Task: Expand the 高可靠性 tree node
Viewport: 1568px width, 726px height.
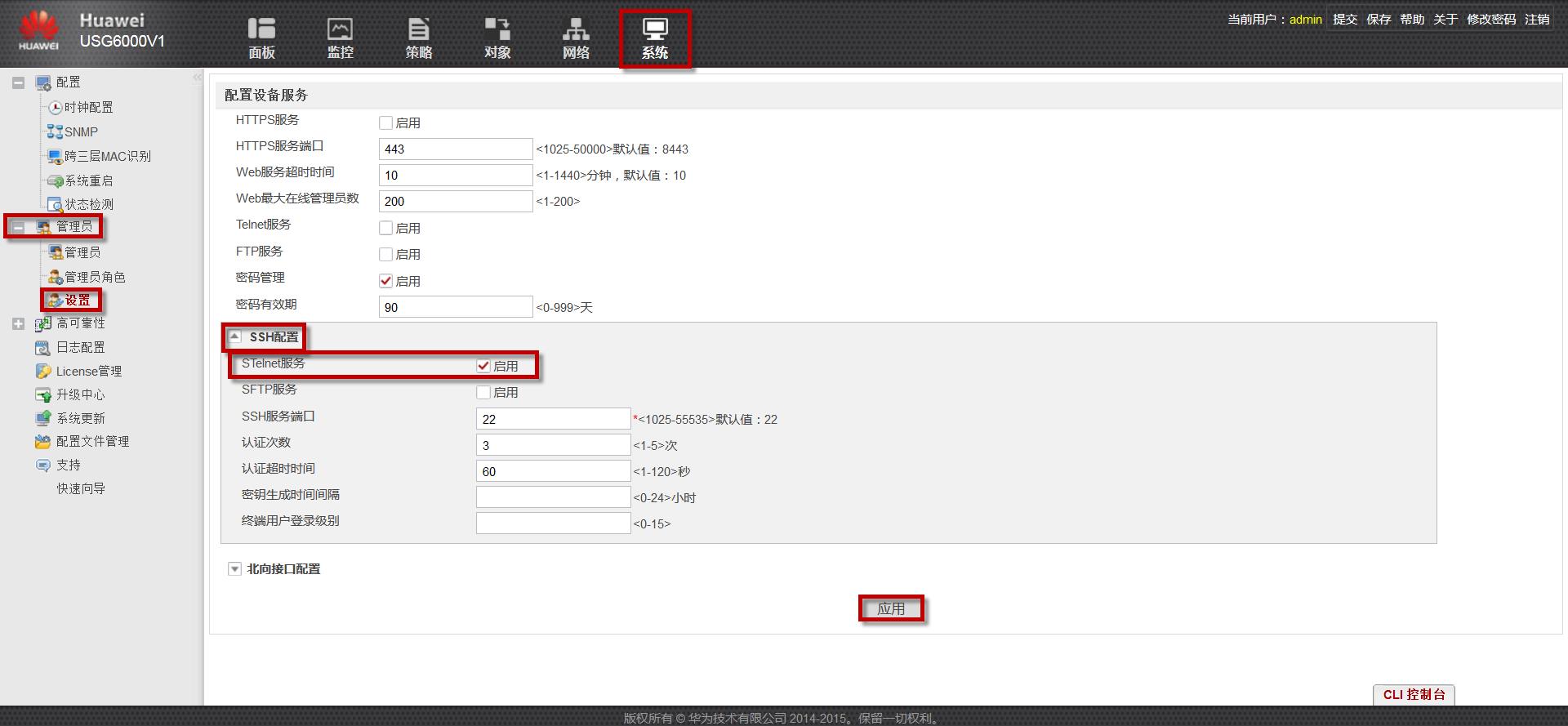Action: 18,323
